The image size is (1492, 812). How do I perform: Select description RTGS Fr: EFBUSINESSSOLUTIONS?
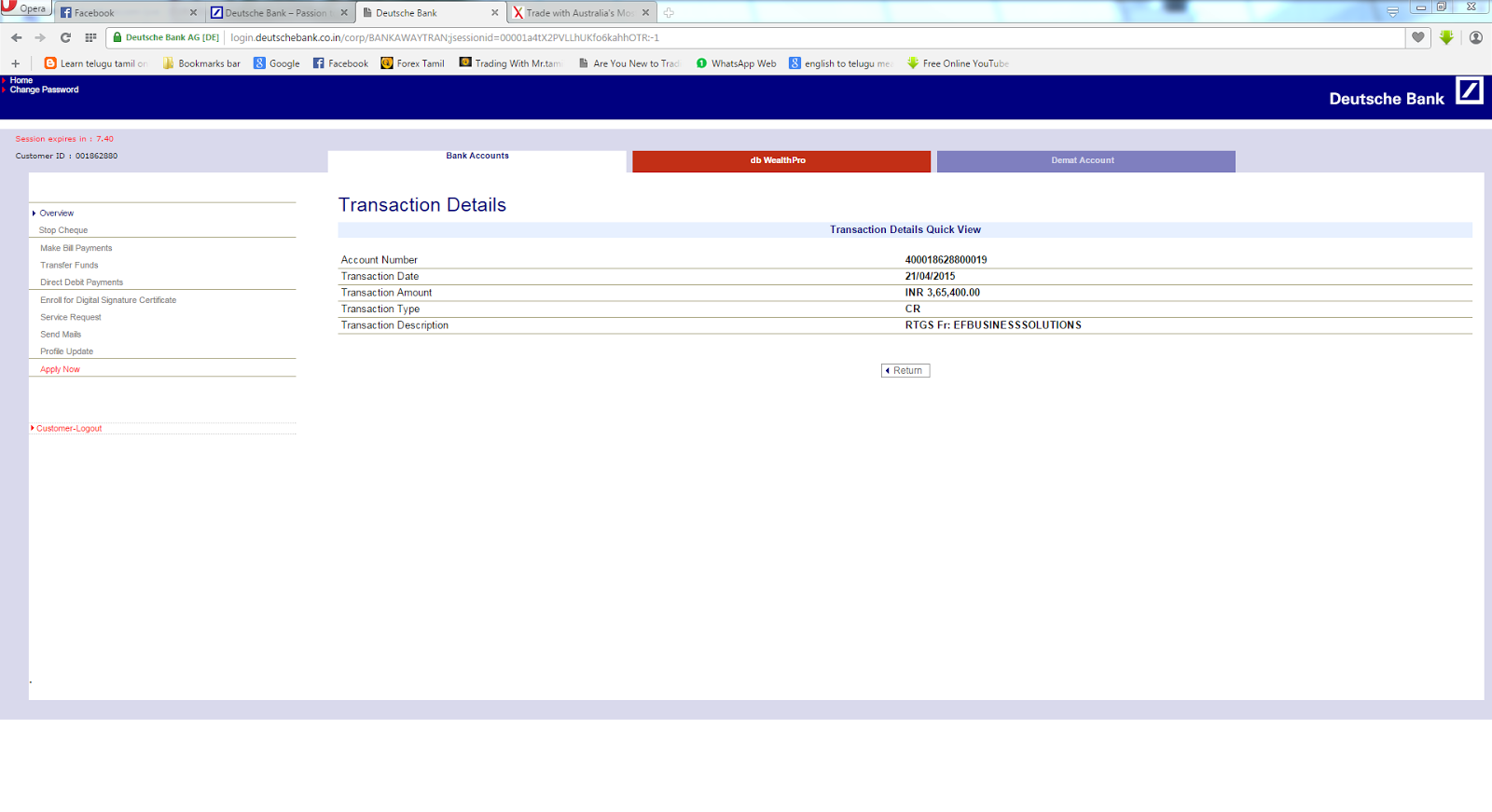[993, 325]
